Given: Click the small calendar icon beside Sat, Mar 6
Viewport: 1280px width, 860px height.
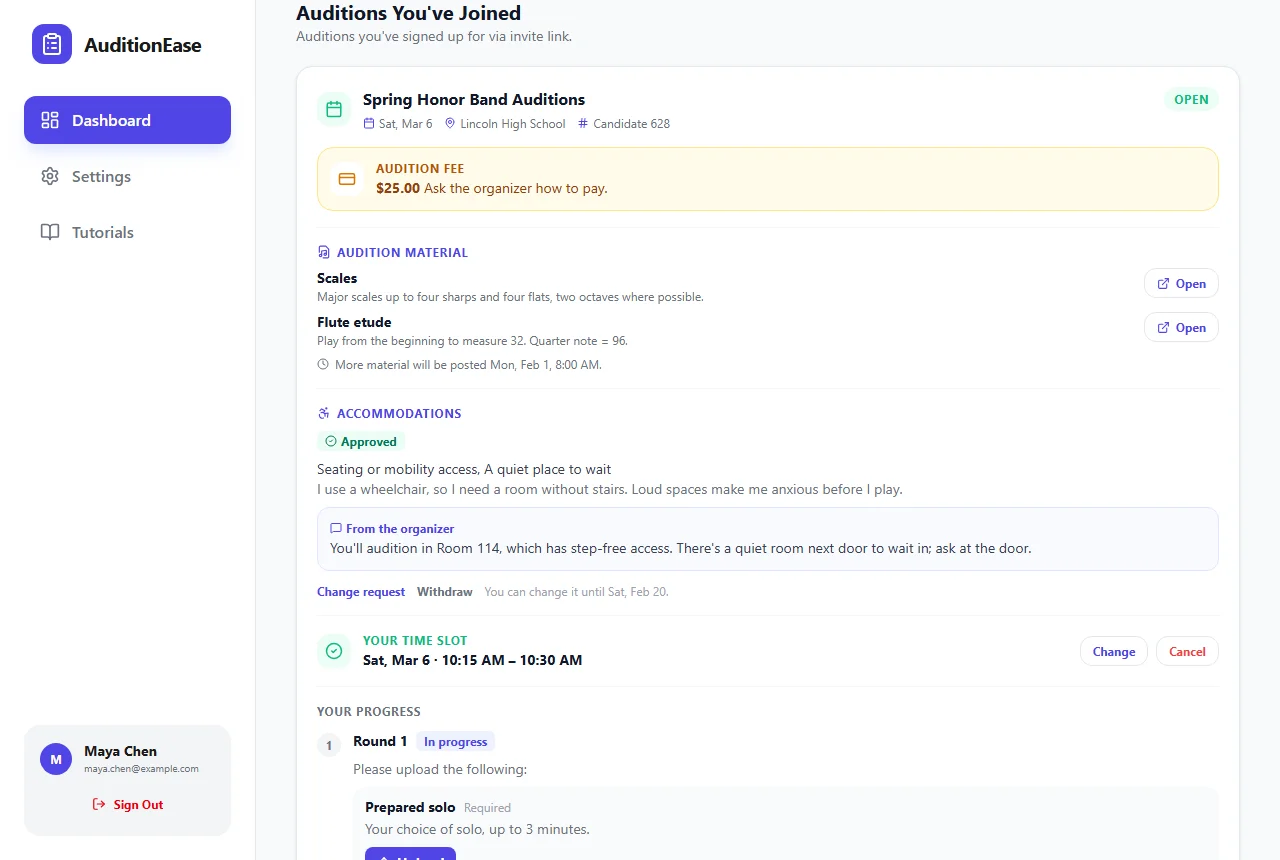Looking at the screenshot, I should (x=369, y=124).
